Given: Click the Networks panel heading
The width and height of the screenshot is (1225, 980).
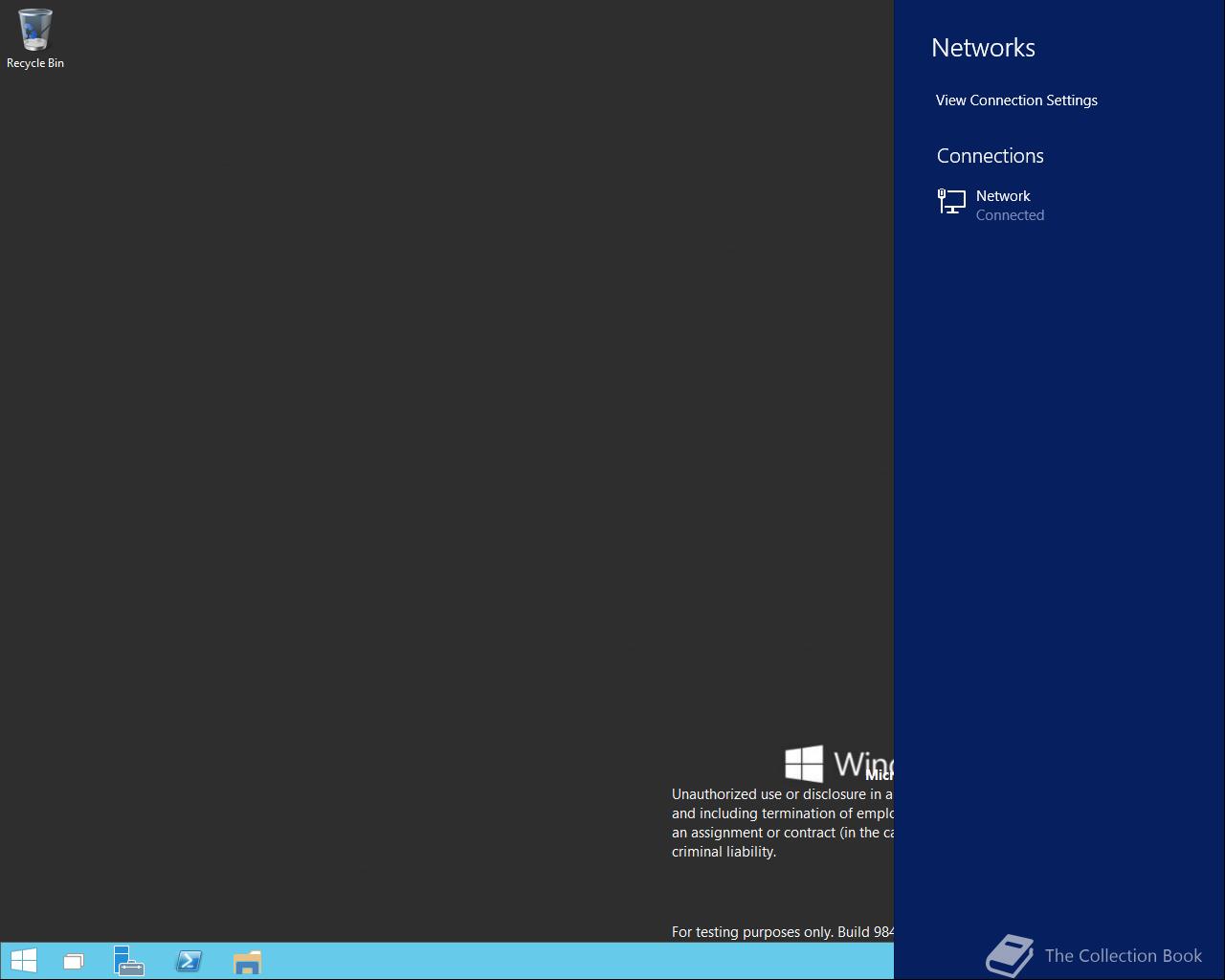Looking at the screenshot, I should tap(983, 48).
